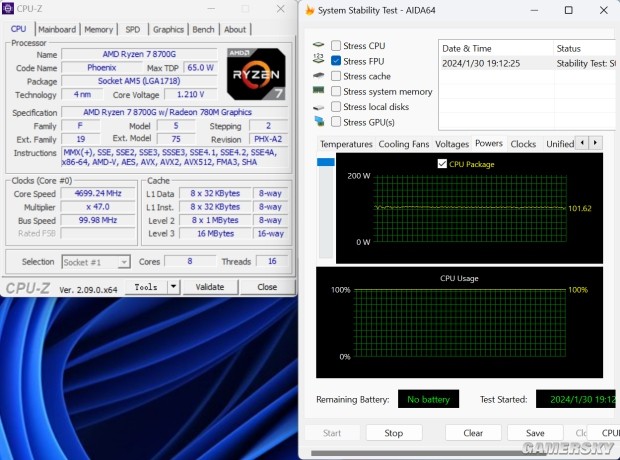Enable the Stress CPU checkbox
The height and width of the screenshot is (460, 620).
[x=336, y=45]
